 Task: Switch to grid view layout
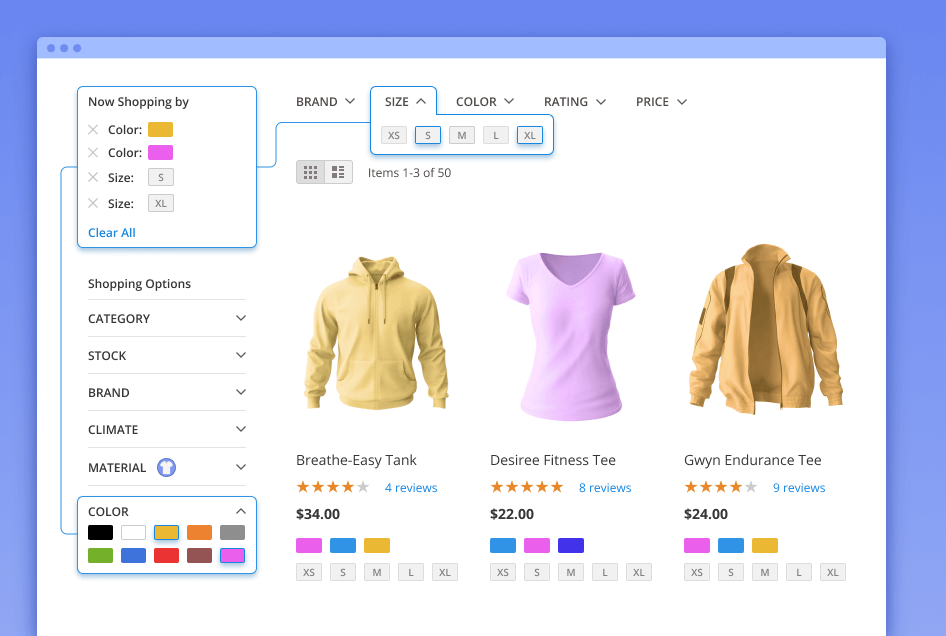(311, 171)
